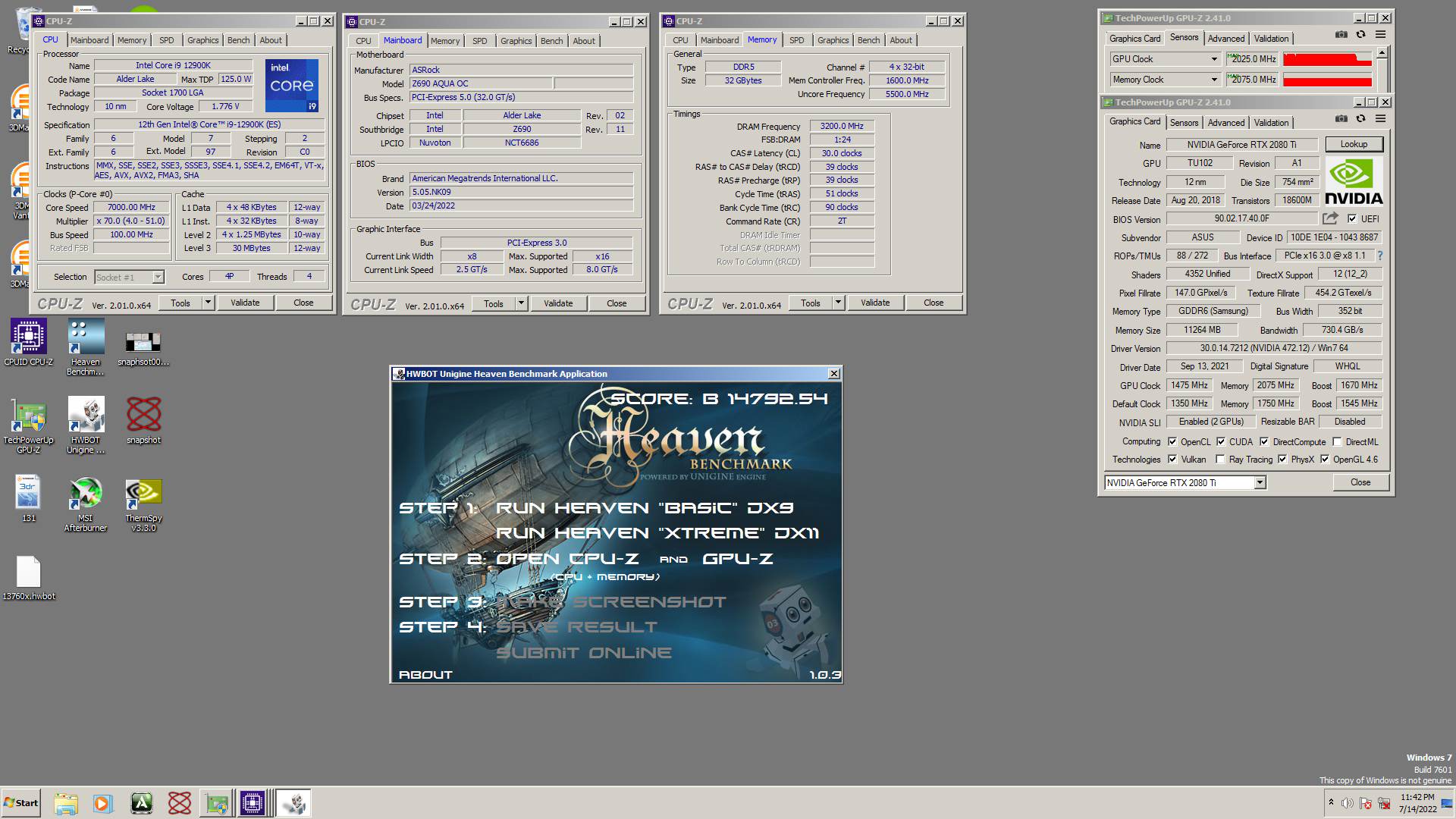1456x819 pixels.
Task: Click RUN HEAVEN "XTREME" DX11
Action: [x=657, y=533]
